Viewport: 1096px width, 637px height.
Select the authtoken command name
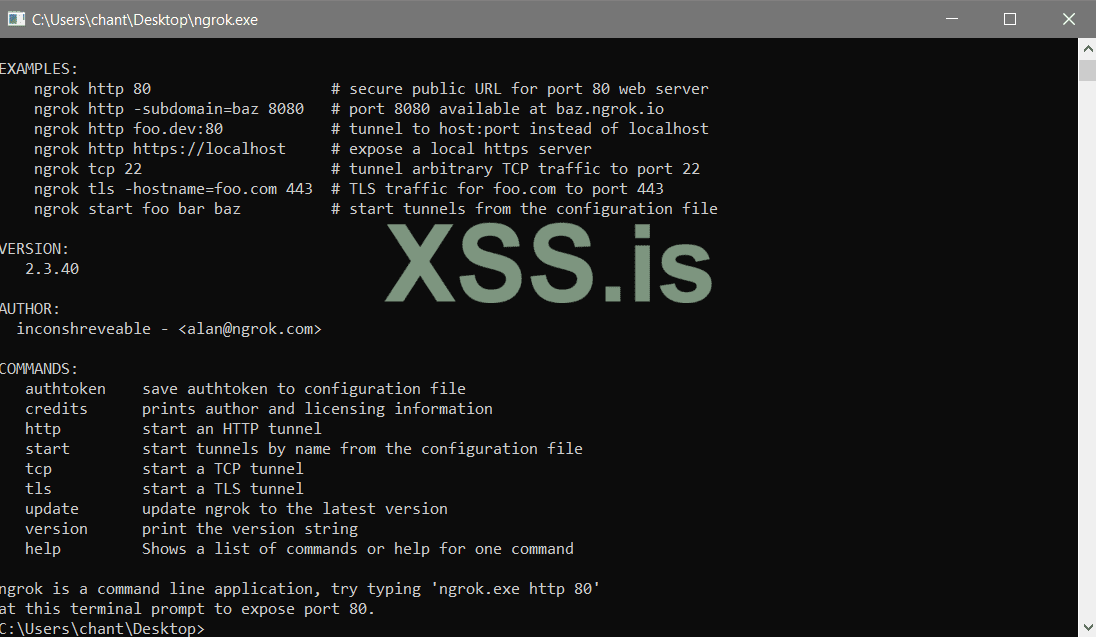(65, 388)
